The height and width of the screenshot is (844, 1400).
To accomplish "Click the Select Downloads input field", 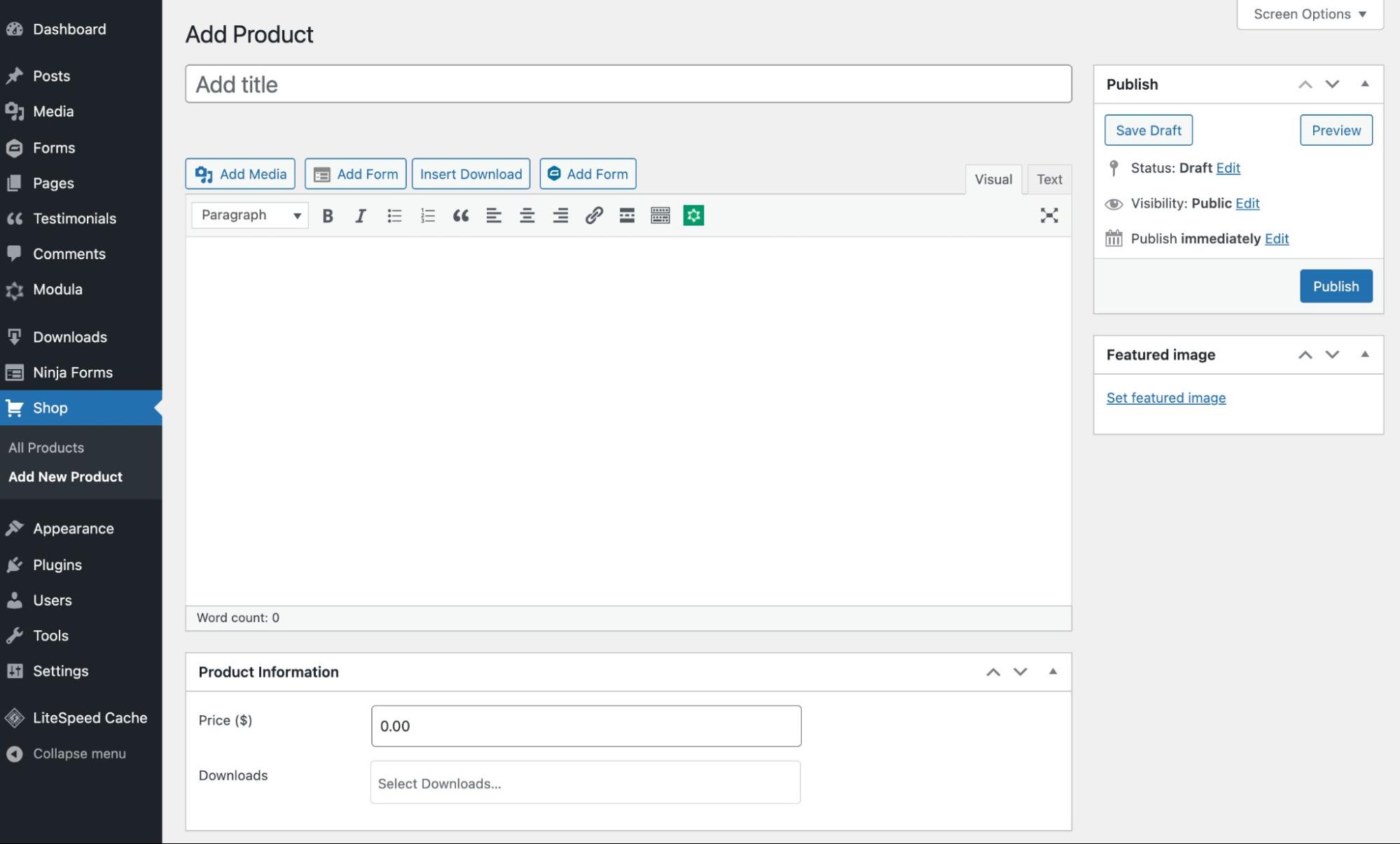I will point(585,782).
